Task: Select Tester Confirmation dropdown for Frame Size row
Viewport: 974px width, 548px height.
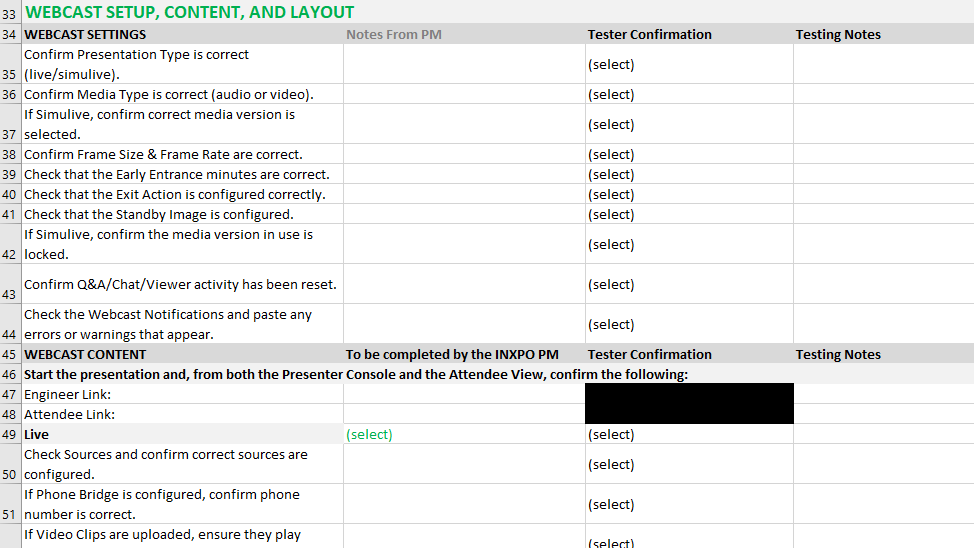Action: tap(611, 155)
